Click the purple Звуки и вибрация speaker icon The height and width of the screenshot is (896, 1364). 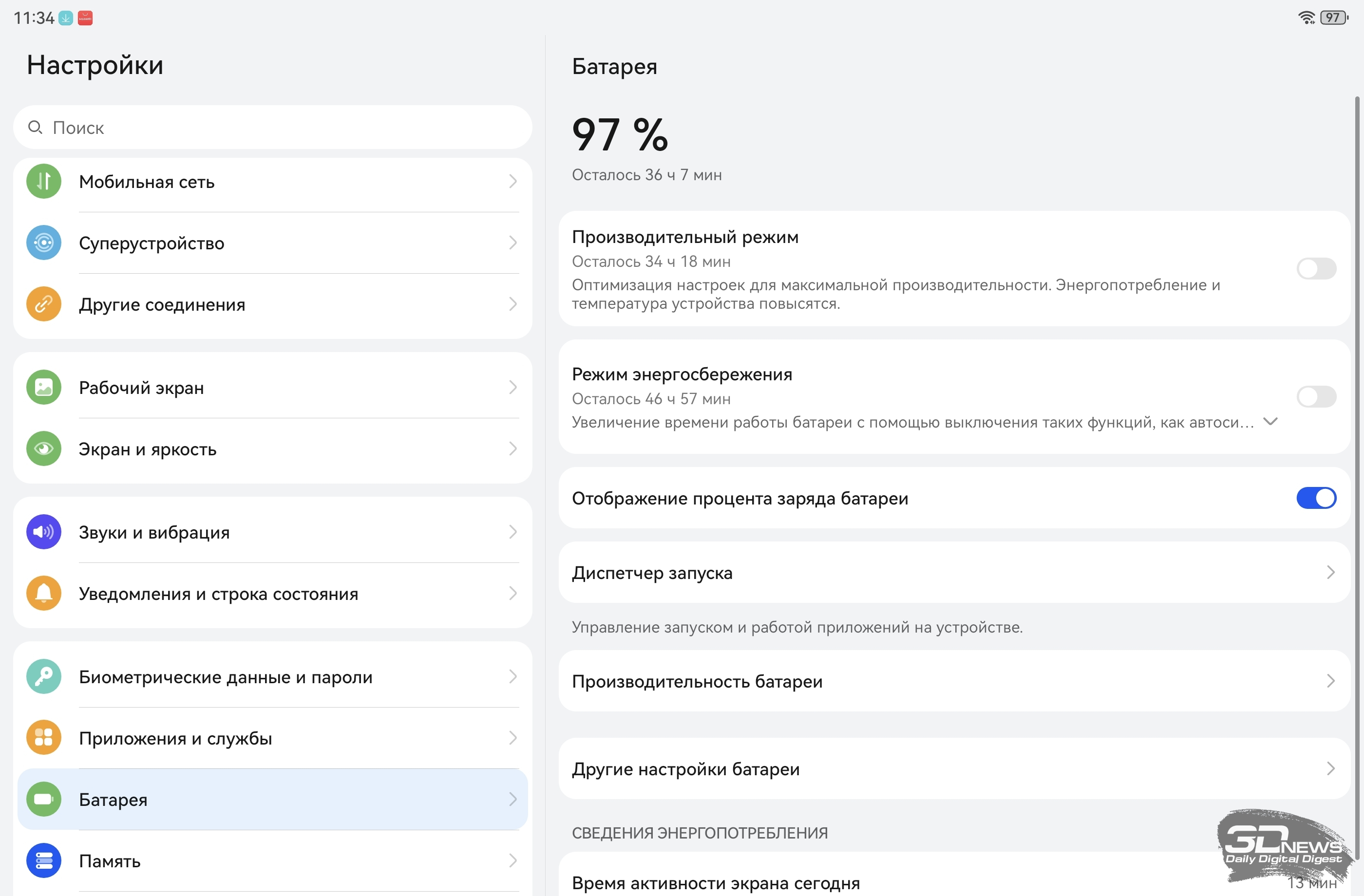(43, 532)
